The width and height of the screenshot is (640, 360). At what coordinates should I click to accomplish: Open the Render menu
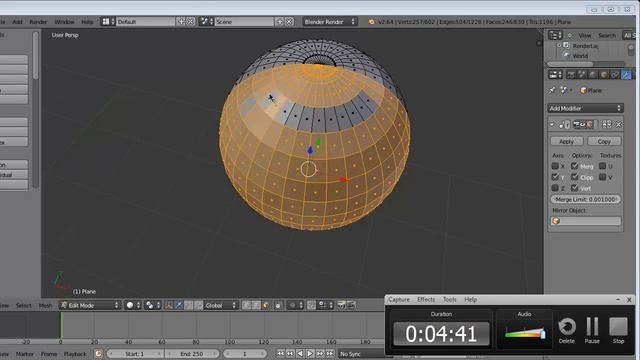pos(38,22)
